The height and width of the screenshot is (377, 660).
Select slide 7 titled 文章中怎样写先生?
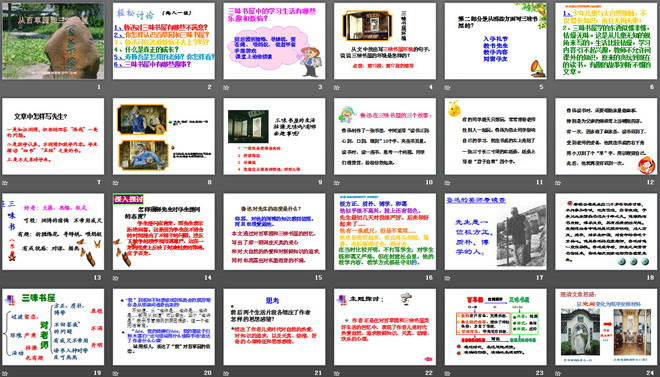click(53, 136)
